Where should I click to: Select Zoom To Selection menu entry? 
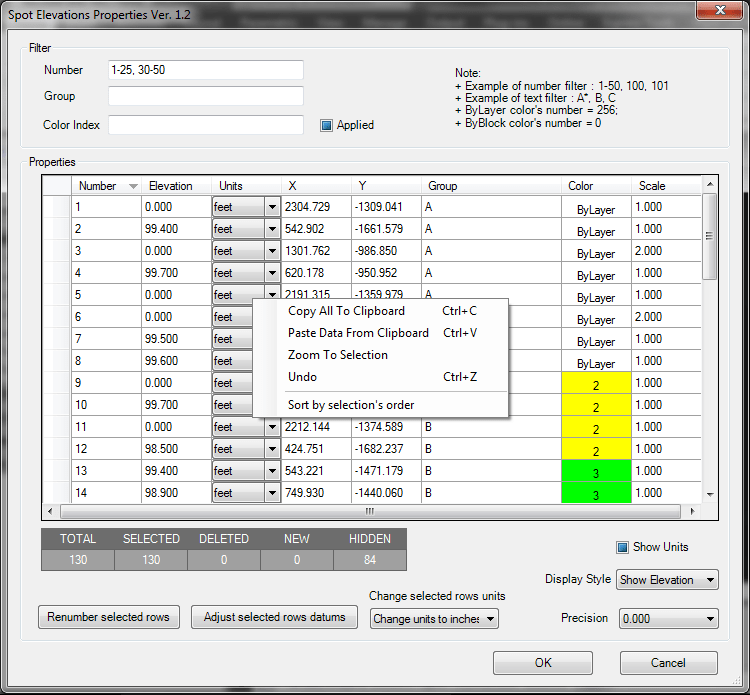(x=381, y=355)
